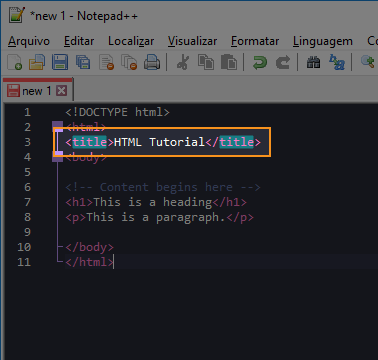
Task: Click the Open file folder icon
Action: [37, 62]
